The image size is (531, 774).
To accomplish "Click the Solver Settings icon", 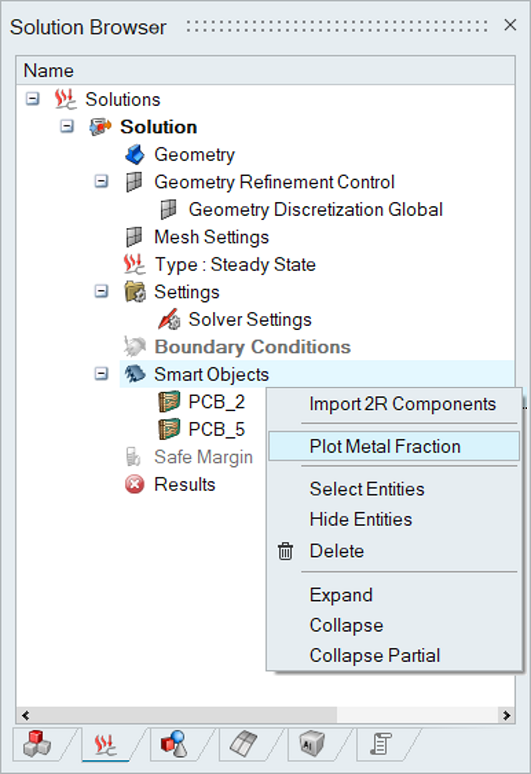I will click(x=169, y=319).
